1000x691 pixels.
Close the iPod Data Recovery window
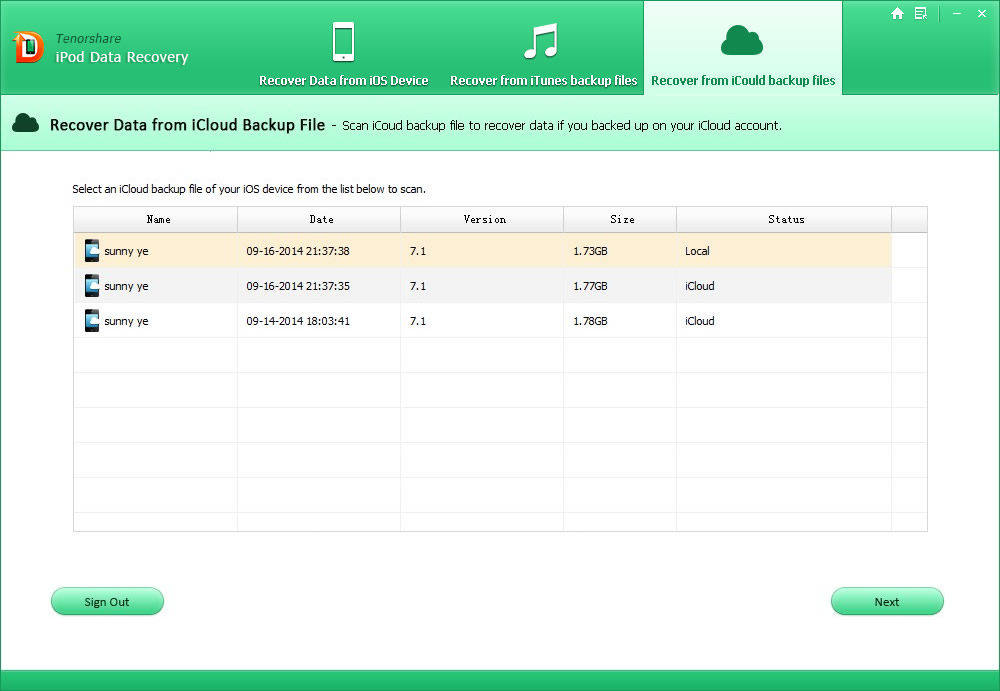pyautogui.click(x=982, y=13)
